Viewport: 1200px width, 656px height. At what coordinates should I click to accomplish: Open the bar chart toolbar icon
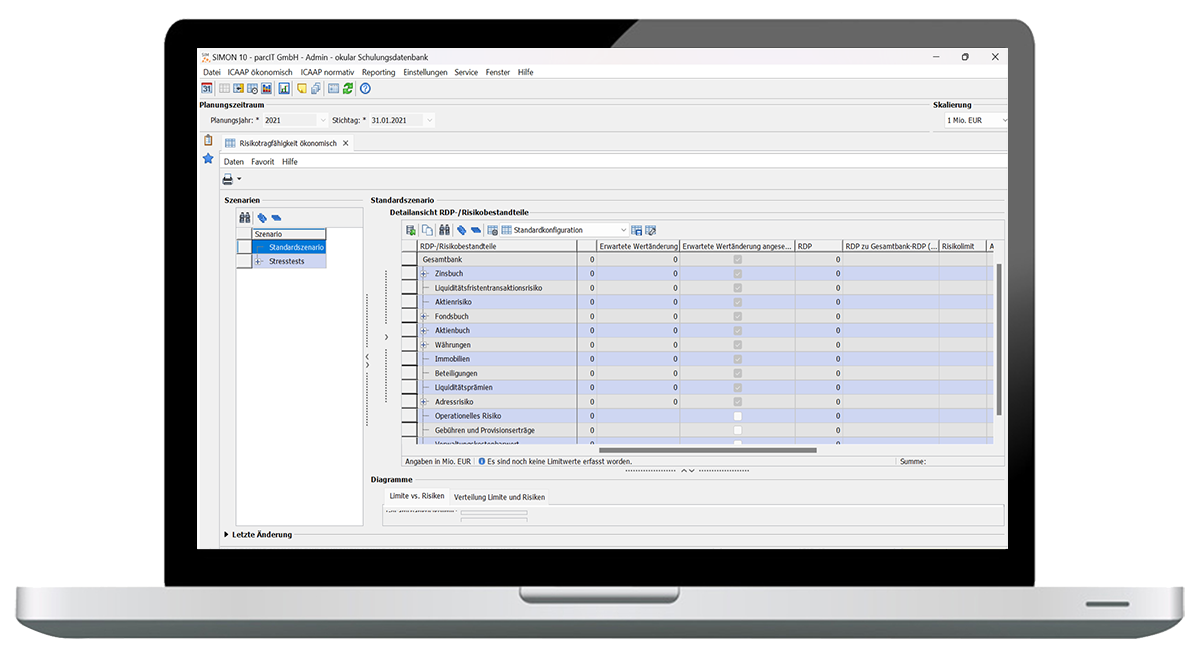[284, 89]
